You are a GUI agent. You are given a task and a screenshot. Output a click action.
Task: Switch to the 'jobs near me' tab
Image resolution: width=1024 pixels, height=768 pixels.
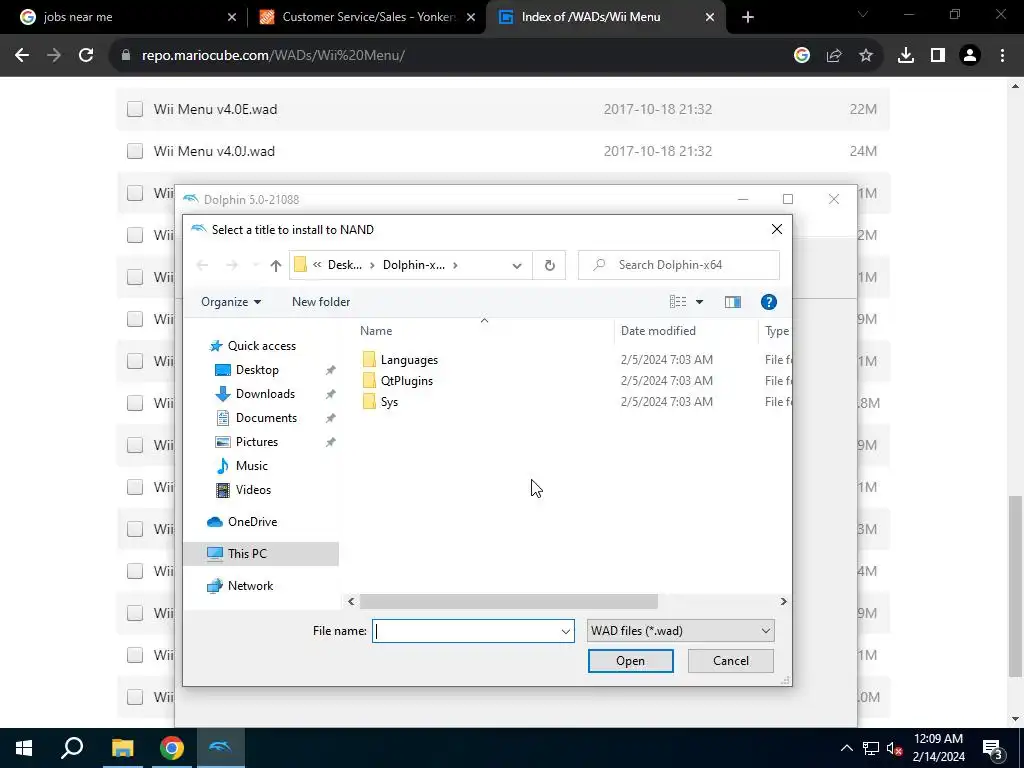coord(124,17)
